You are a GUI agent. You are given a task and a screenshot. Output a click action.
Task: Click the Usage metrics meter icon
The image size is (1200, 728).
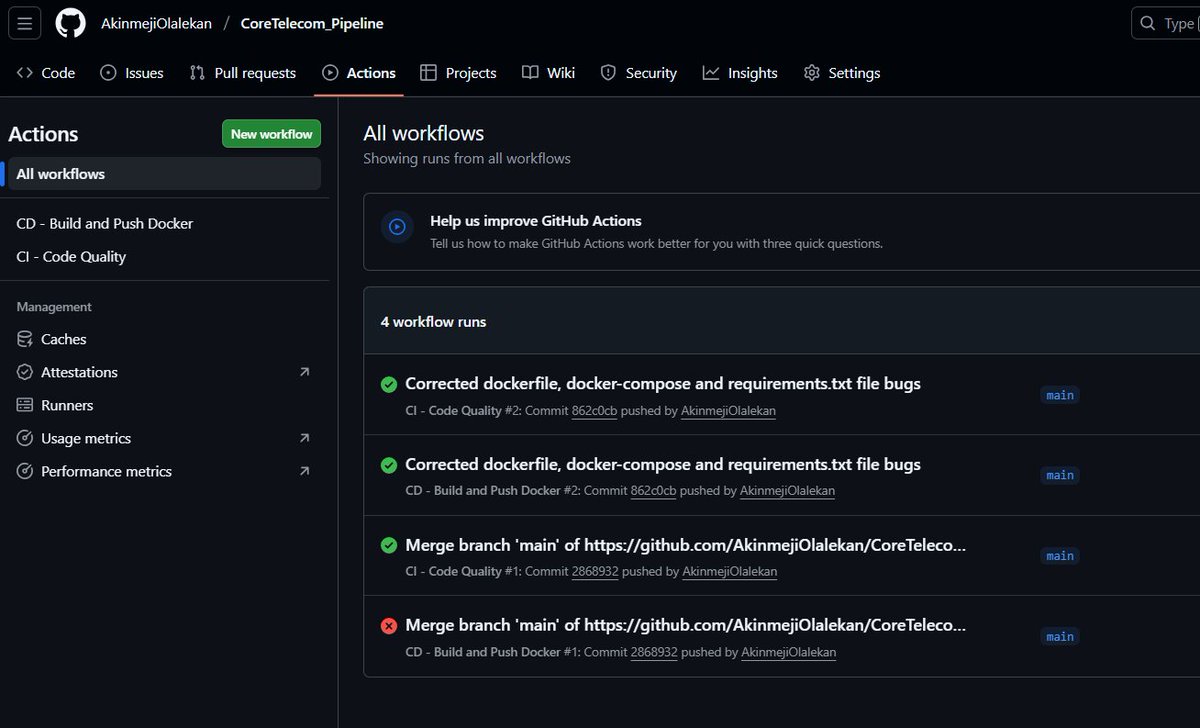pos(25,438)
